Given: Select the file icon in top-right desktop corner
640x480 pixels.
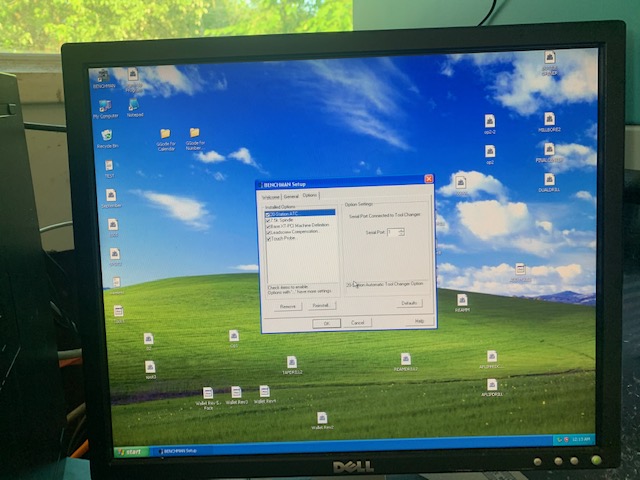Looking at the screenshot, I should pos(549,63).
